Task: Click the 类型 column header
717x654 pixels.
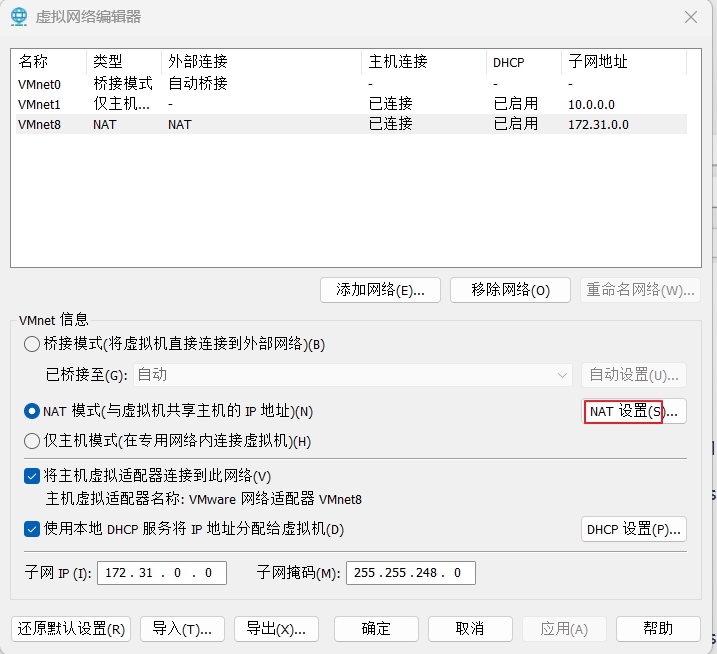Action: [x=124, y=61]
